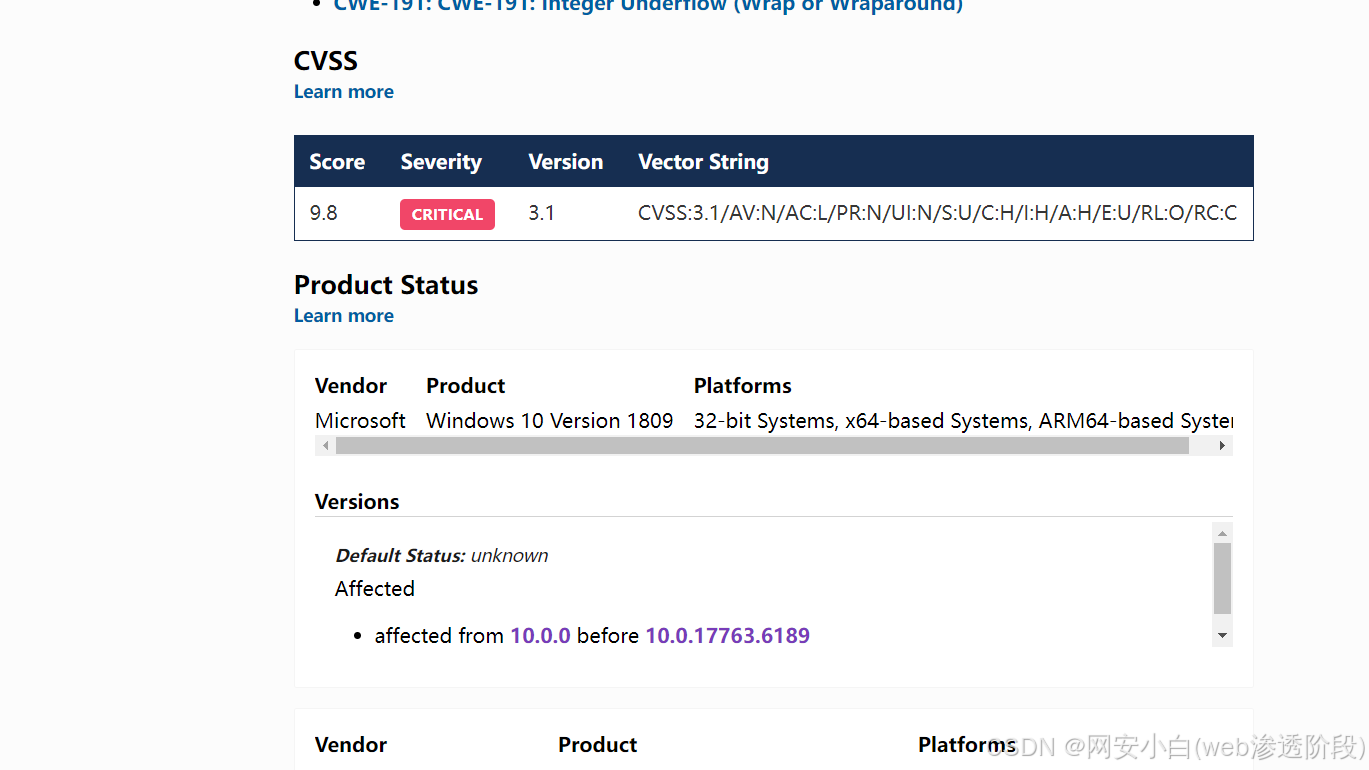Click the horizontal scrollbar thumb in product table
1369x770 pixels.
(x=762, y=446)
